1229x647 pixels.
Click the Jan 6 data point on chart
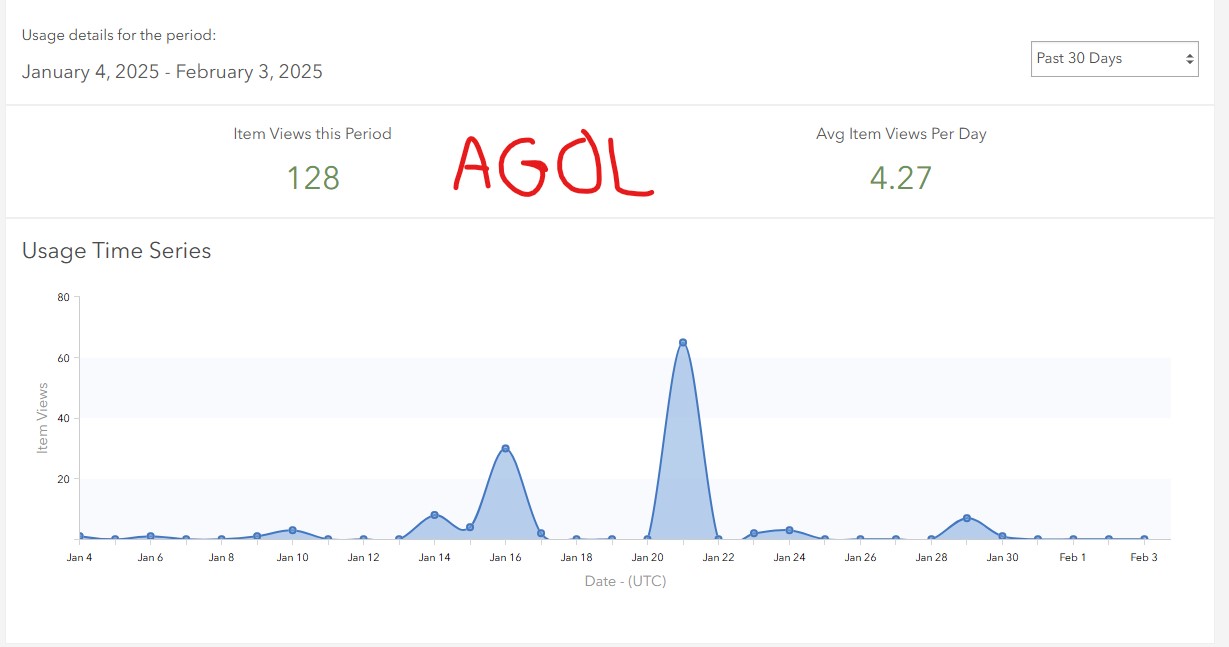coord(150,536)
